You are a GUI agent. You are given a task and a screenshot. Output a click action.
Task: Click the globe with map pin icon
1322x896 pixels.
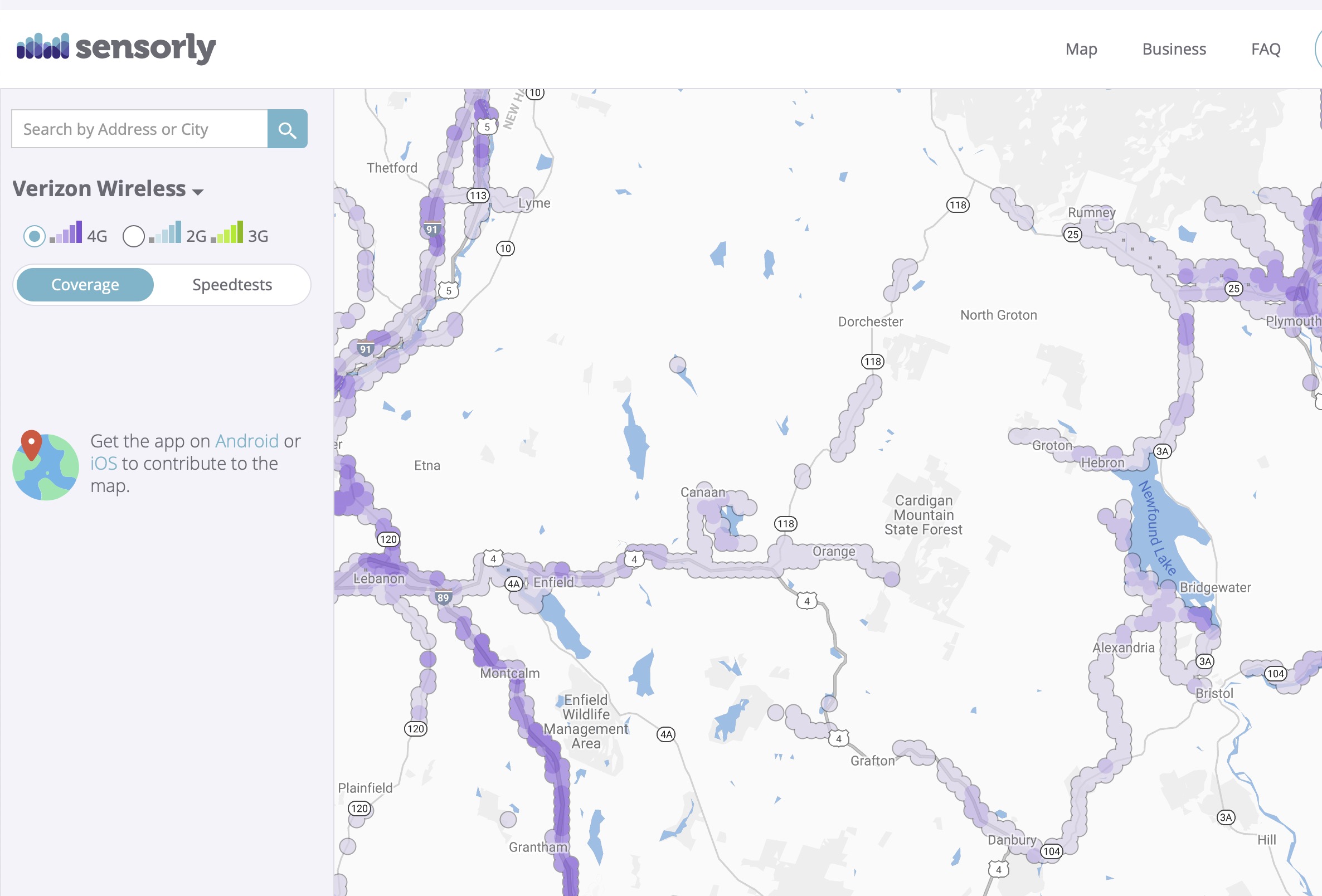(x=45, y=466)
